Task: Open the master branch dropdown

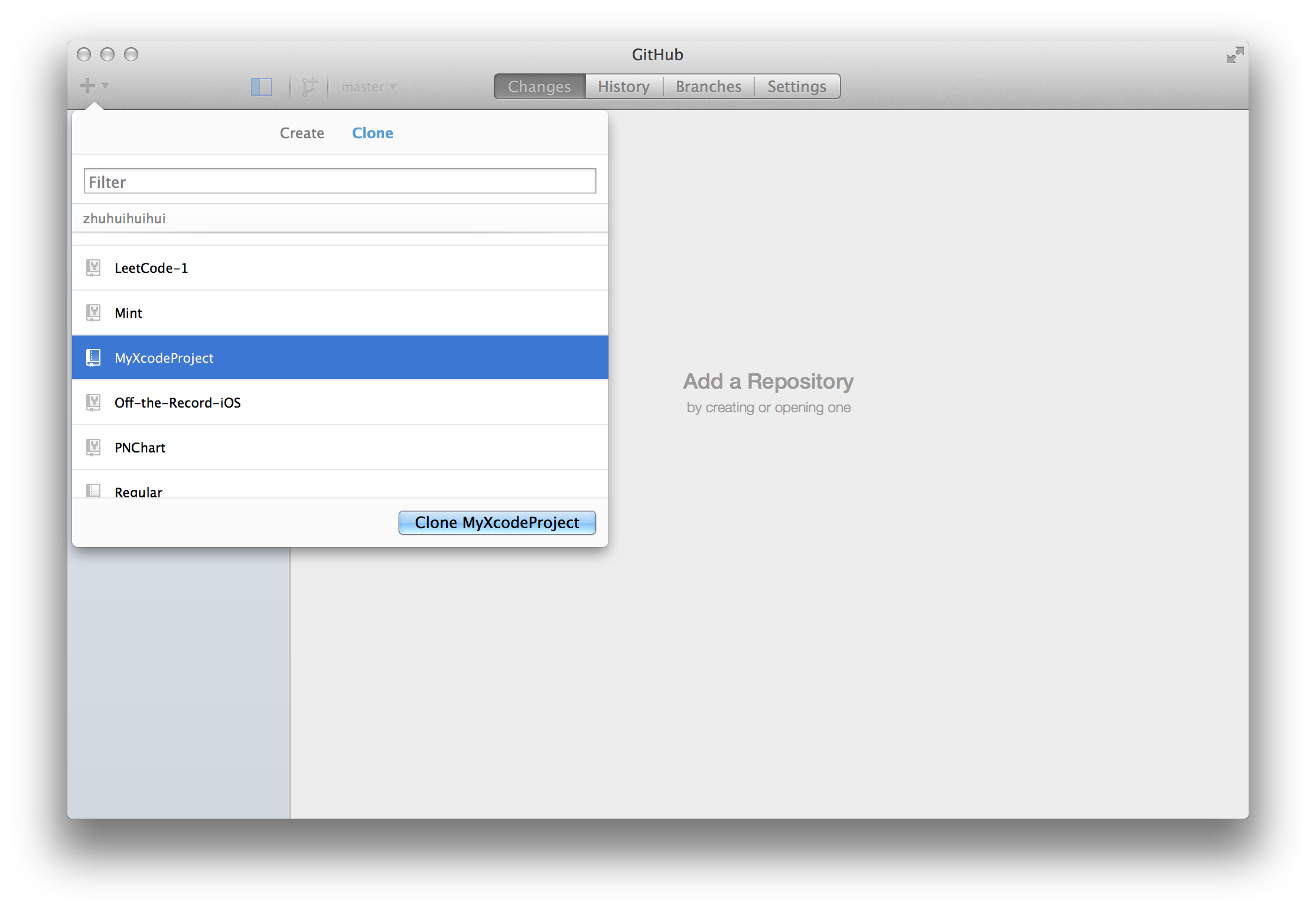Action: [369, 87]
